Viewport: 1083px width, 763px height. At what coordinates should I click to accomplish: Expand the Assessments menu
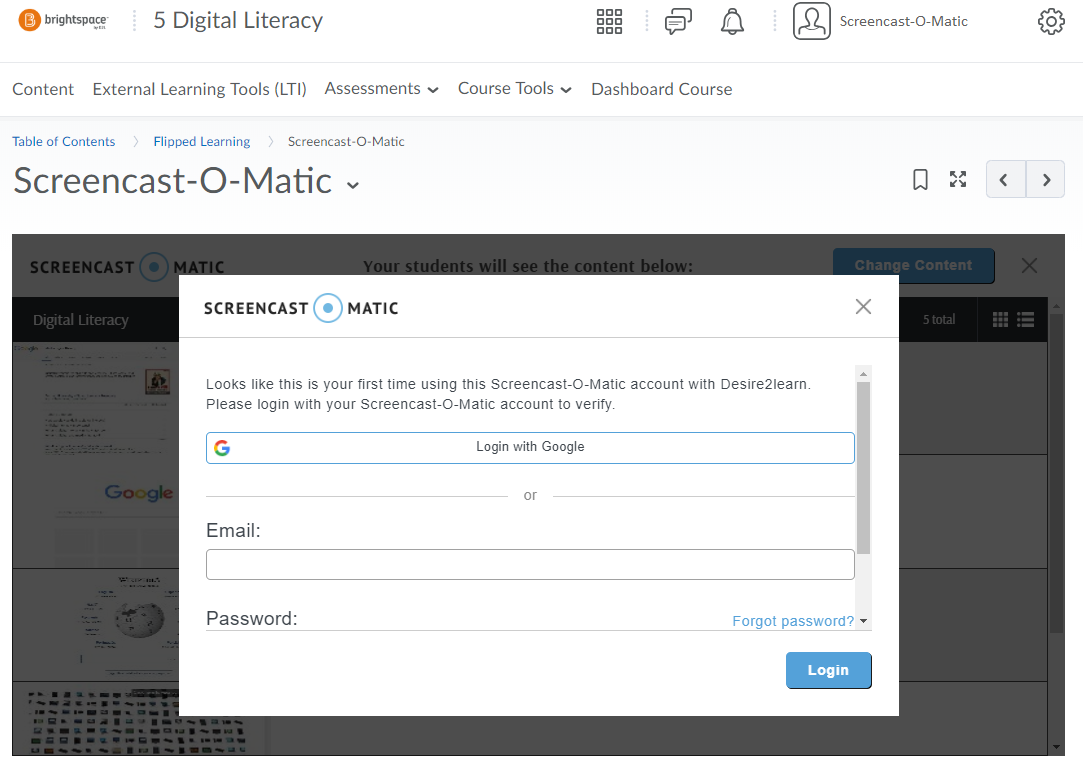coord(381,89)
